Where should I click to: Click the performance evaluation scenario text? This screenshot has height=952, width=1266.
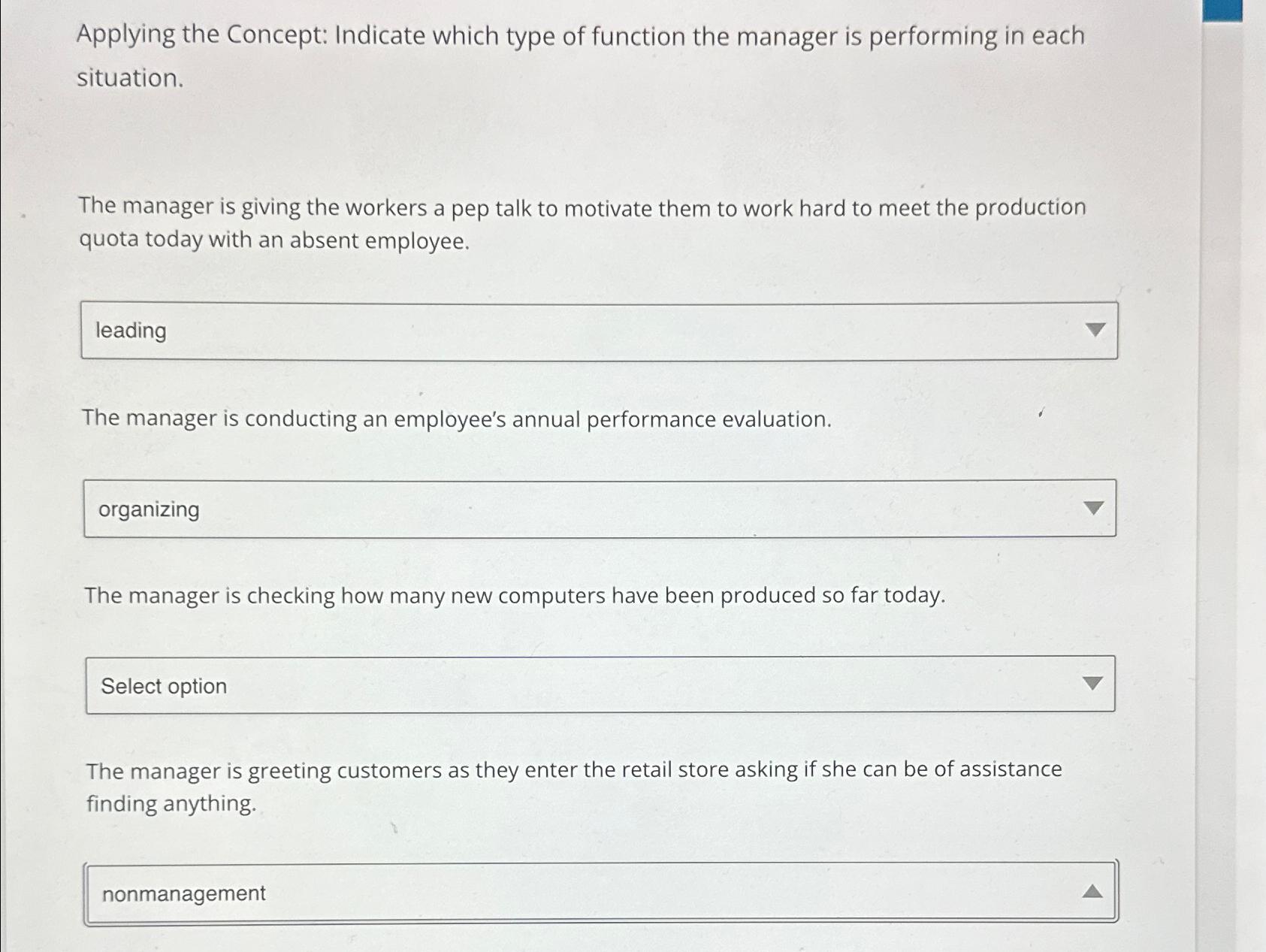(x=457, y=419)
